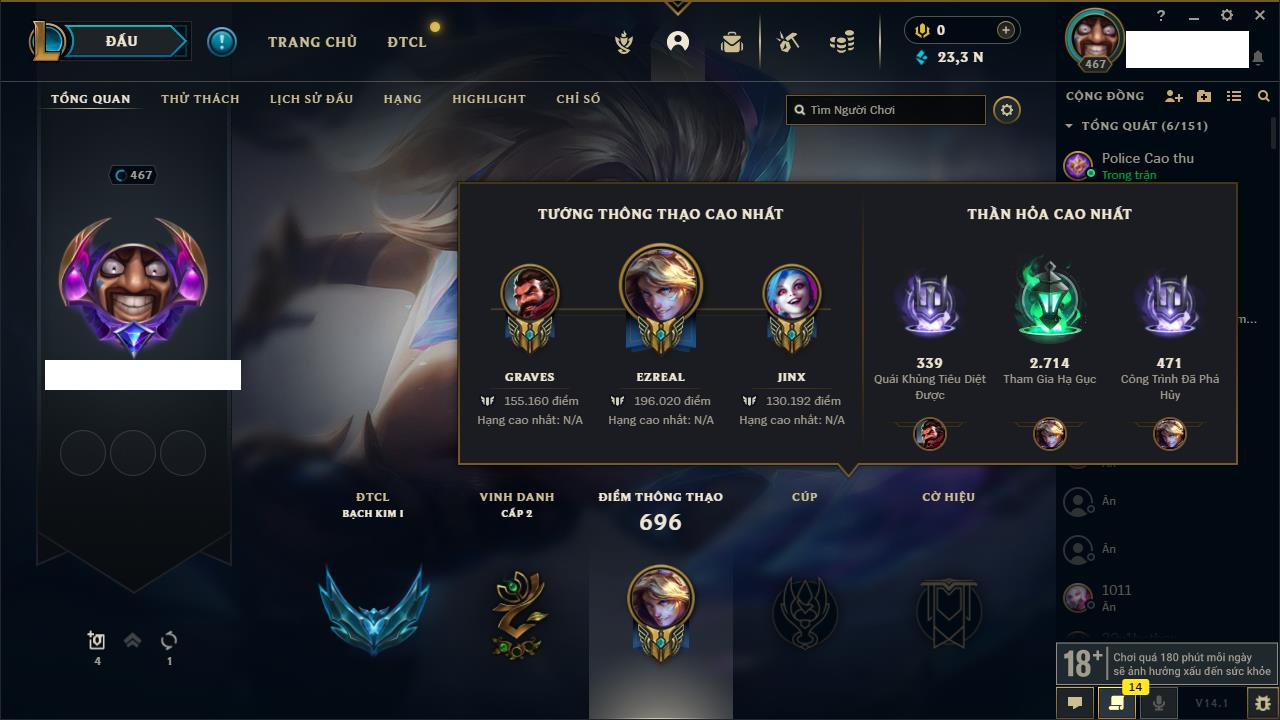Viewport: 1280px width, 720px height.
Task: Click the Tìm Người Chơi search field
Action: click(x=886, y=110)
